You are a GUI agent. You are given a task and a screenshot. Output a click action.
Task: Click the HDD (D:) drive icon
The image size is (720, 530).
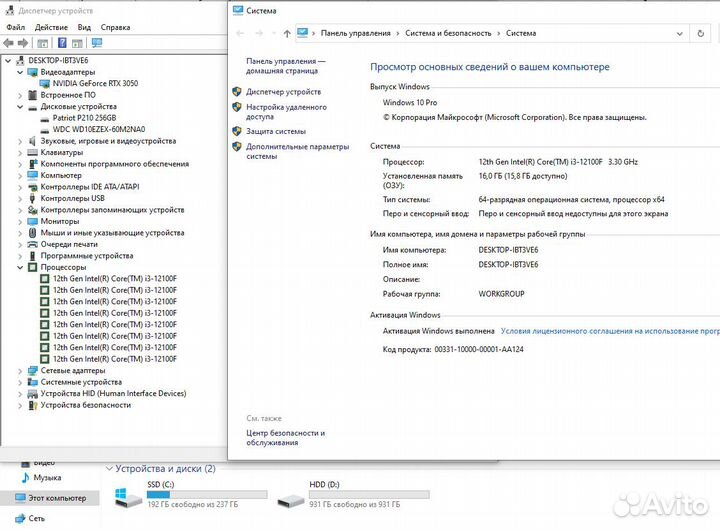click(x=291, y=500)
